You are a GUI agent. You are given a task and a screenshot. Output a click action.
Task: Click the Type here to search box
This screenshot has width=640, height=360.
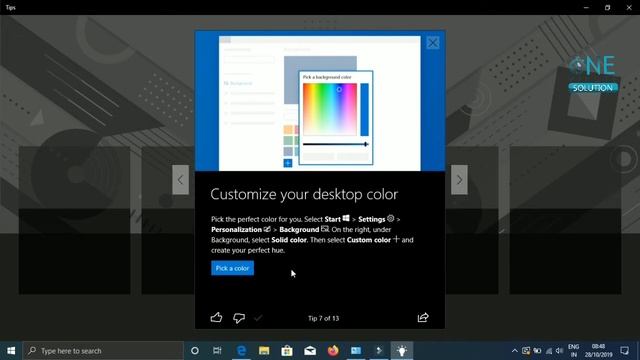point(103,351)
